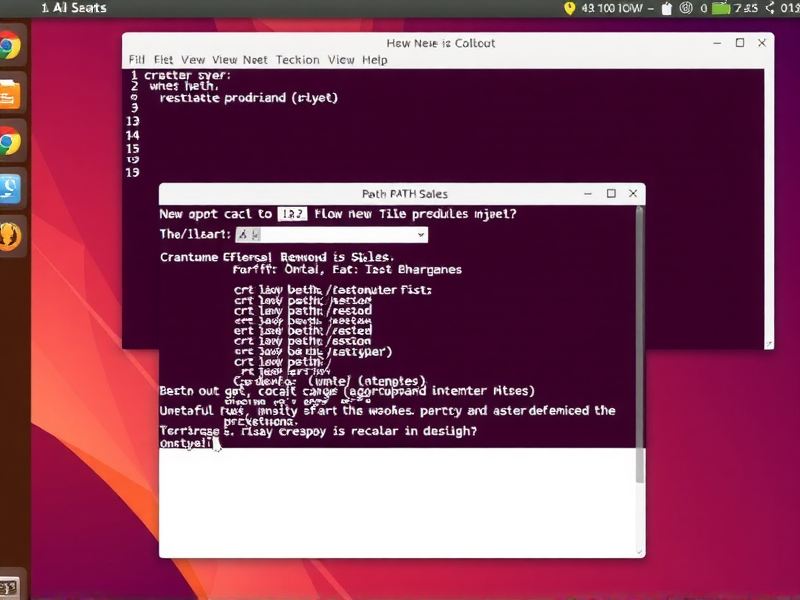Click the settings gear in the system tray
The width and height of the screenshot is (800, 600).
point(684,8)
